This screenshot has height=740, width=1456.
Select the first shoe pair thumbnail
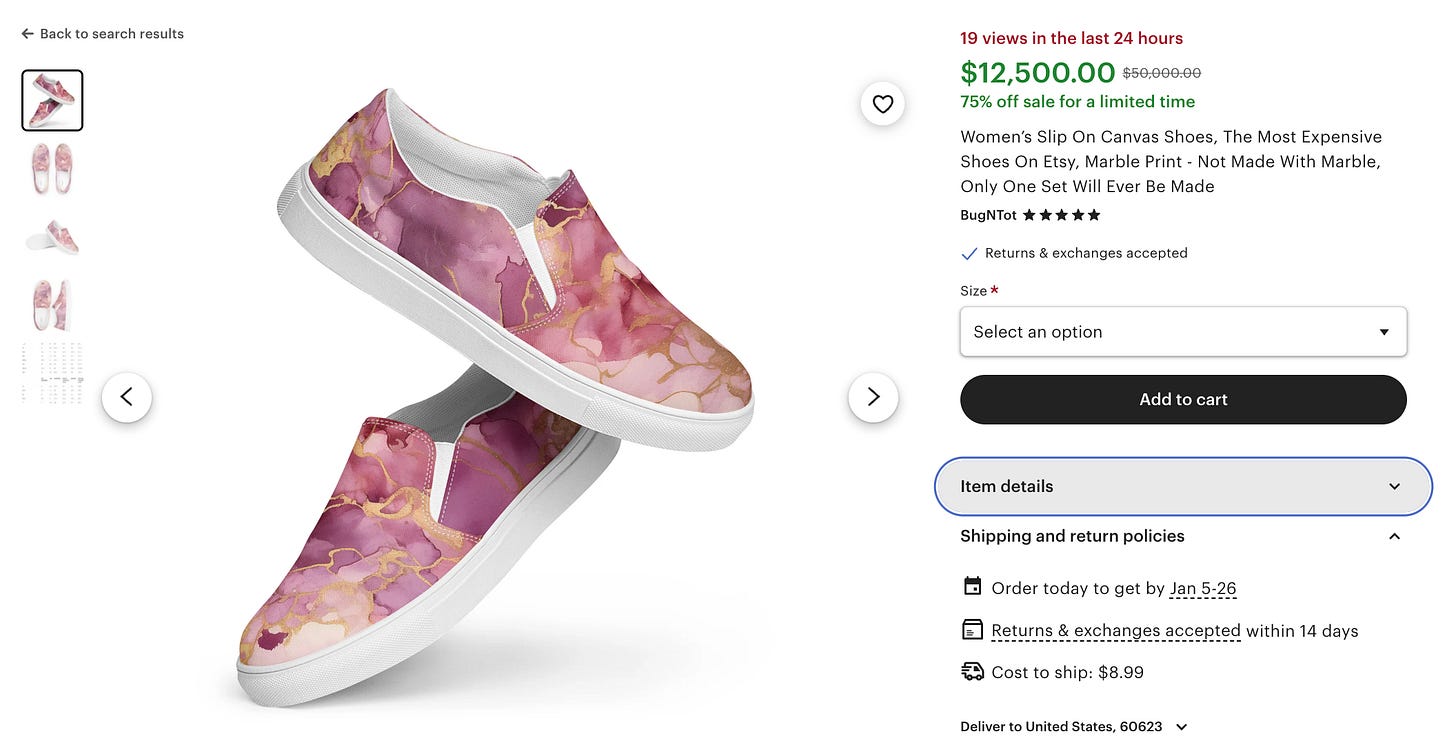(52, 101)
